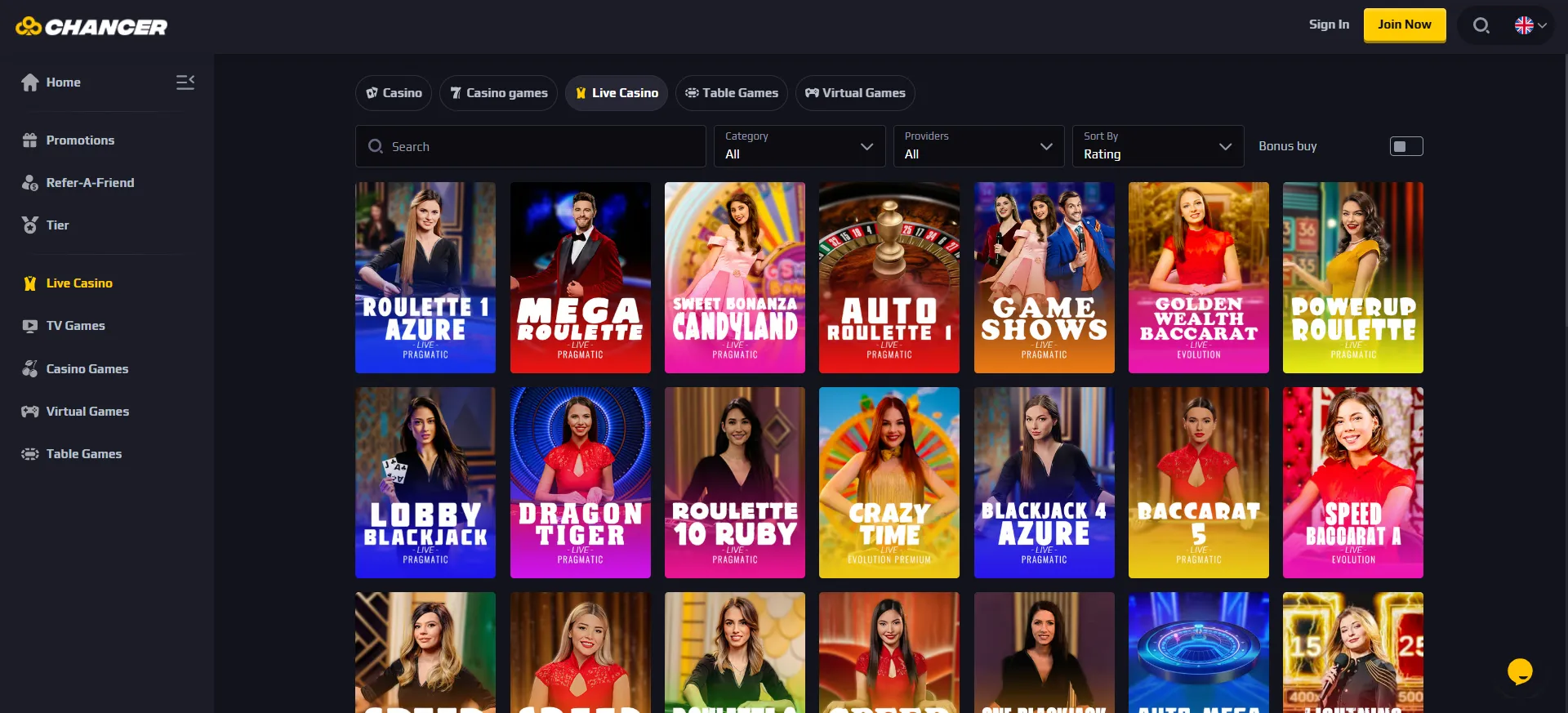Screen dimensions: 1568x713
Task: Open the PowerUp Roulette game
Action: pyautogui.click(x=1353, y=278)
